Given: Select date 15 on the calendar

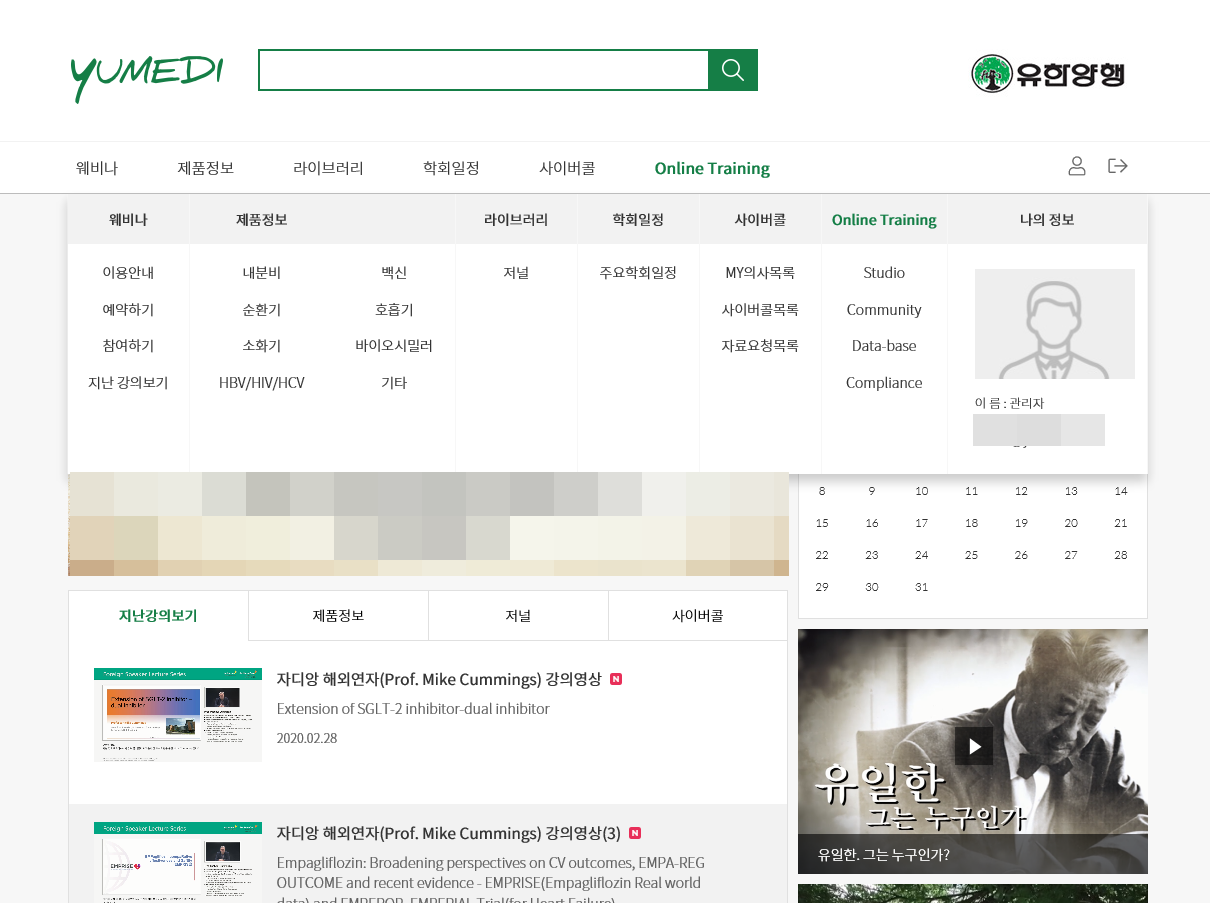Looking at the screenshot, I should (822, 523).
